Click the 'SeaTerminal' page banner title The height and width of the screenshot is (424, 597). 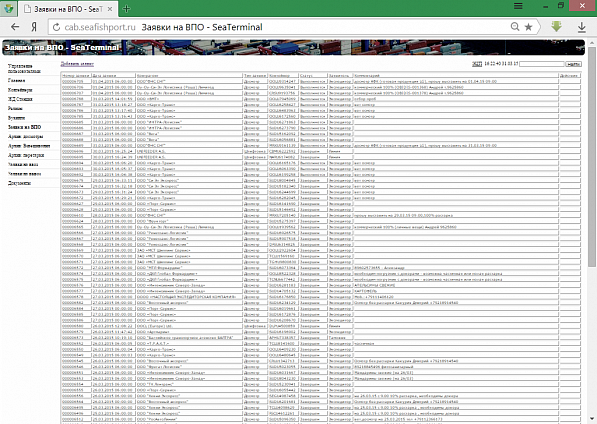coord(62,48)
